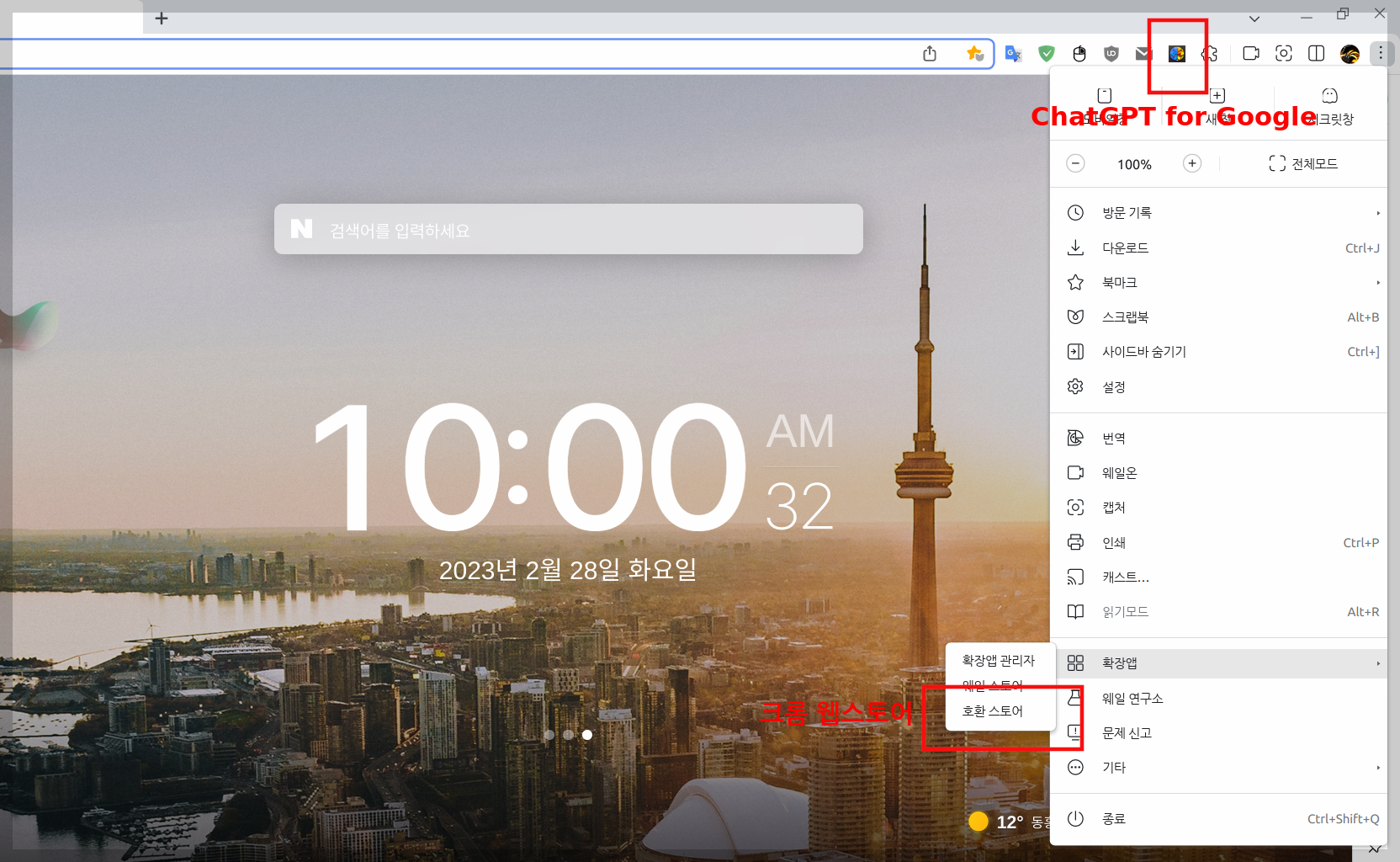Expand the 방문 기록 history submenu
The width and height of the screenshot is (1400, 862).
coord(1218,213)
